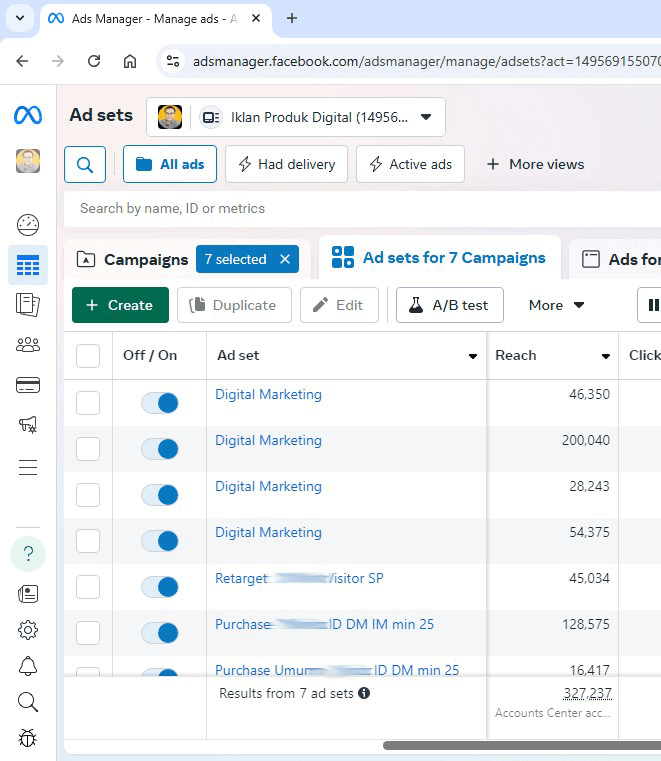Open Billing credit card icon in the sidebar
The height and width of the screenshot is (761, 661).
(28, 385)
